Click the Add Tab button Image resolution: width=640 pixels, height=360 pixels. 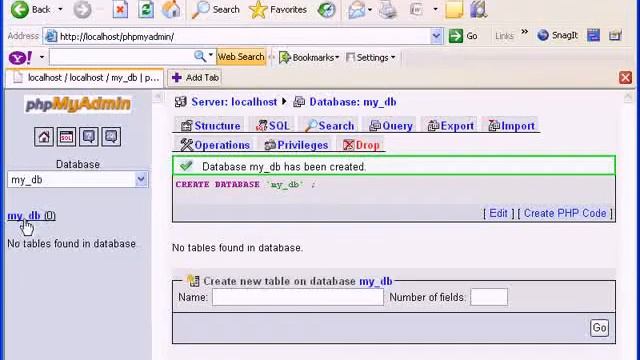(x=195, y=78)
